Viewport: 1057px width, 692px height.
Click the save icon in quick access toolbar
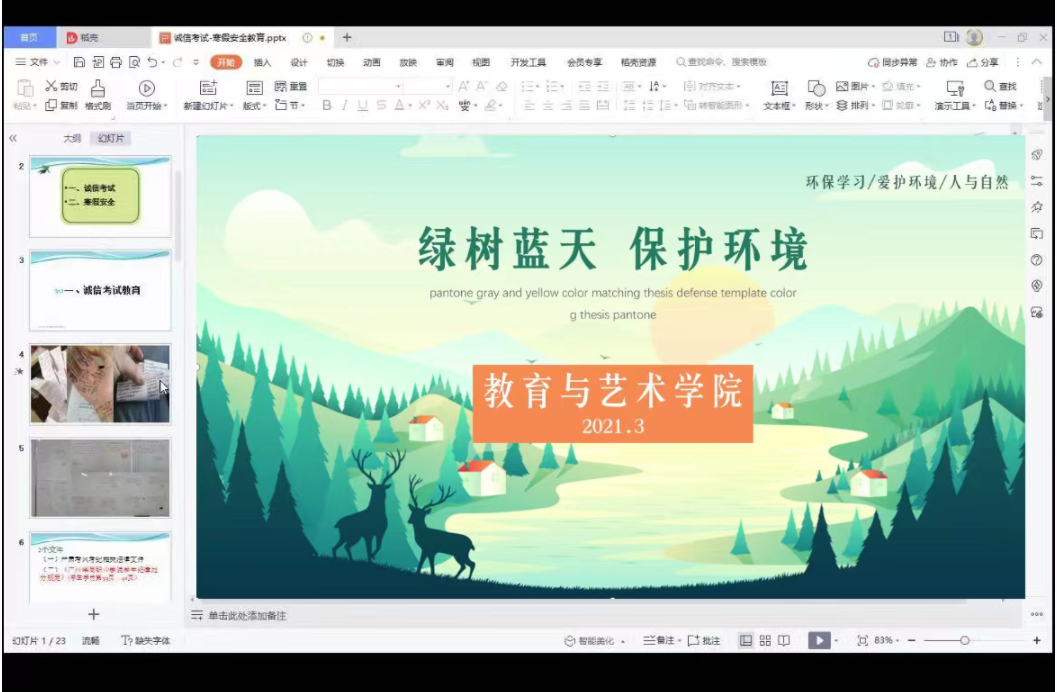click(80, 62)
